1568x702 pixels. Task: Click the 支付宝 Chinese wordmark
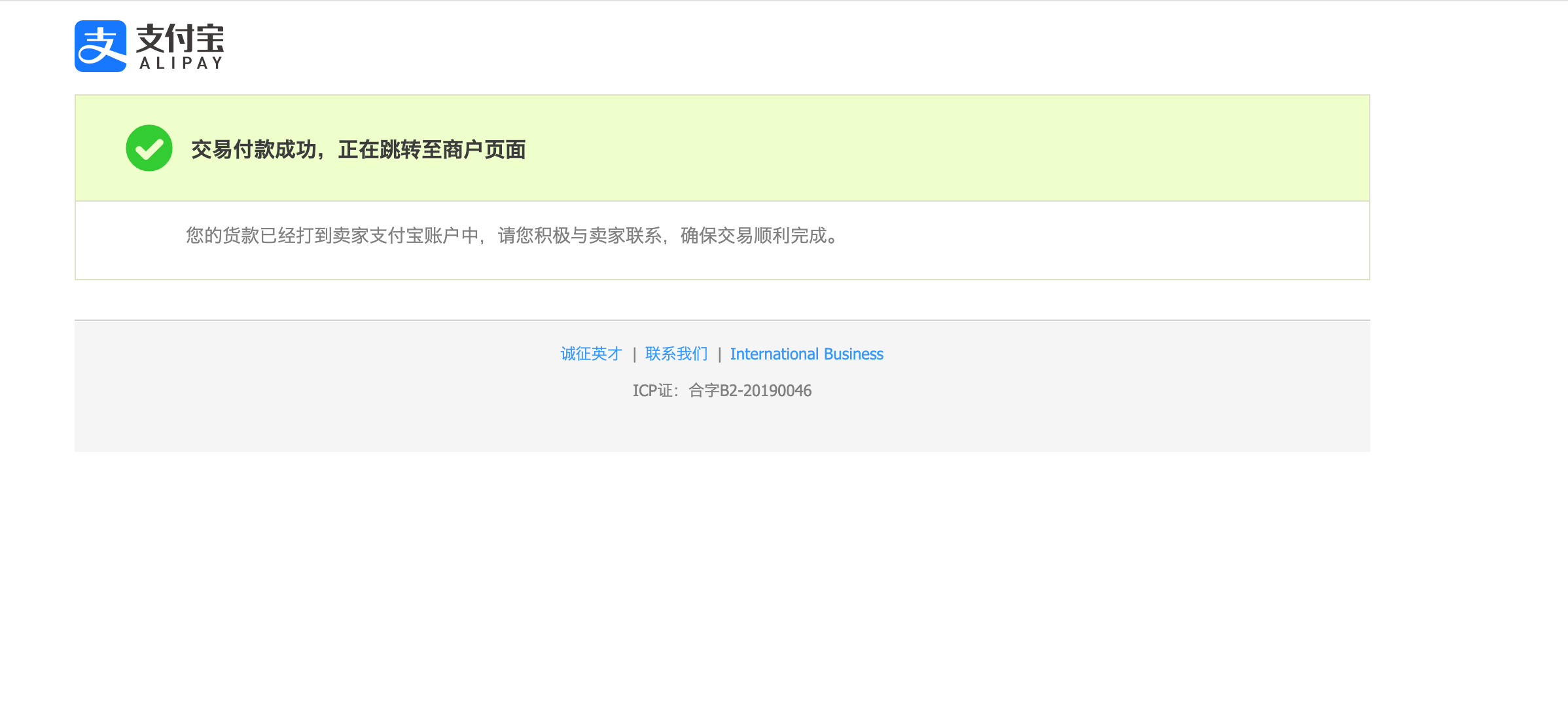(180, 39)
